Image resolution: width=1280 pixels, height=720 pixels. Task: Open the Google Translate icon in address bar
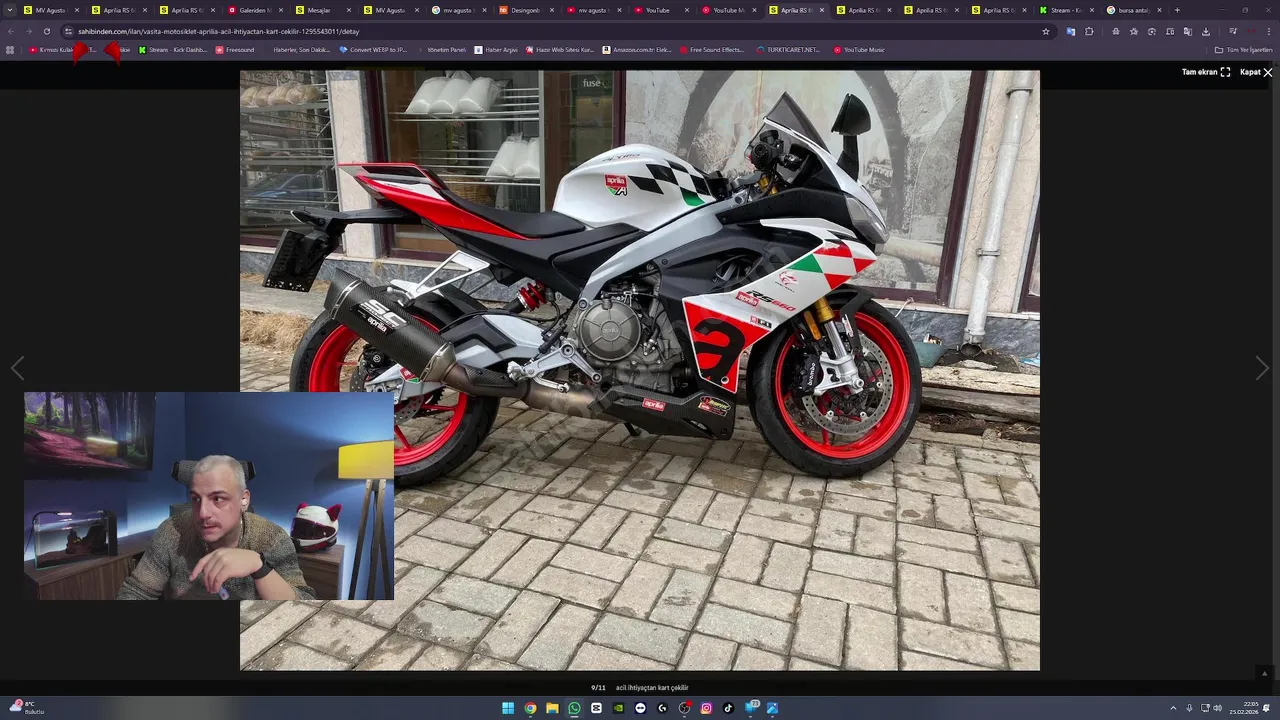click(1070, 31)
